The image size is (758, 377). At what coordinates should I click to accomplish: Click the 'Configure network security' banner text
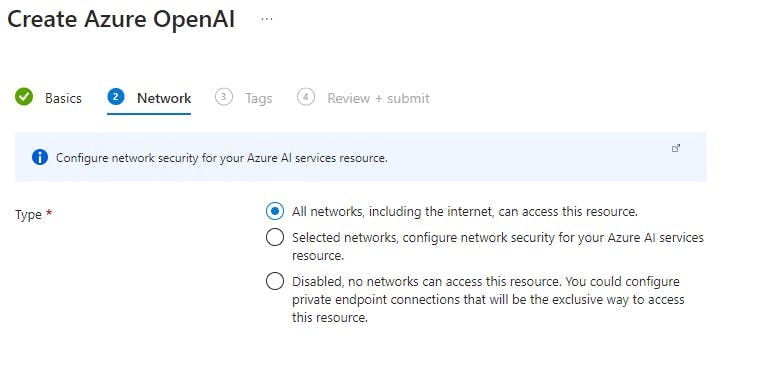coord(222,158)
